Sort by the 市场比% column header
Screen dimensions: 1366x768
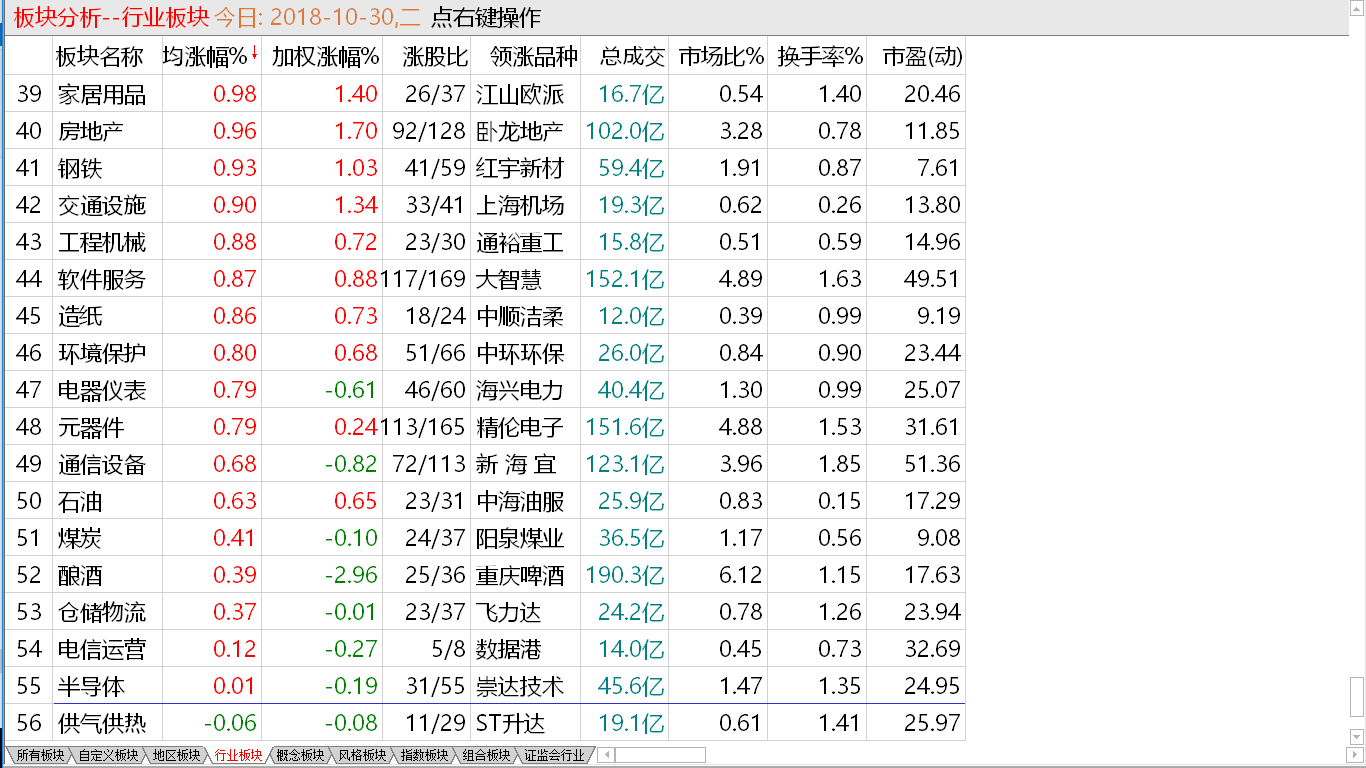point(721,57)
